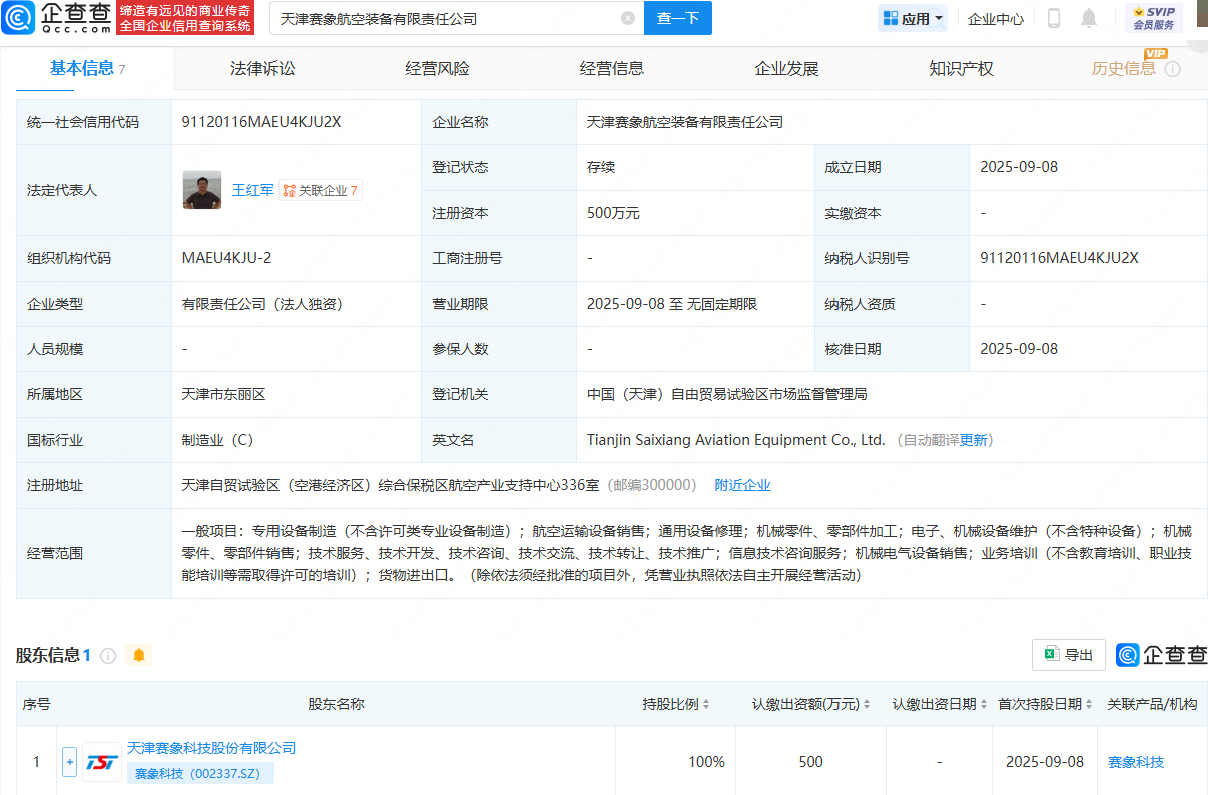Expand the shareholder row plus button

pos(69,762)
